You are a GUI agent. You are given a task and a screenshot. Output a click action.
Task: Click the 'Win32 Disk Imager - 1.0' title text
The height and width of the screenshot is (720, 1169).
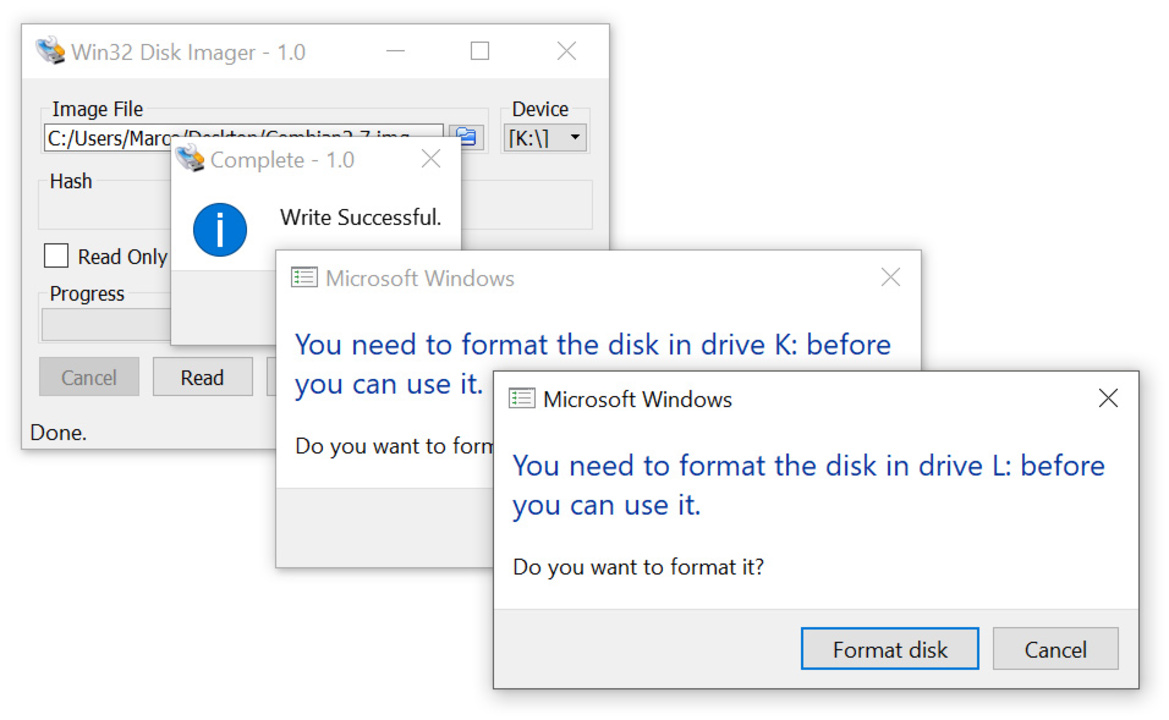(x=188, y=52)
